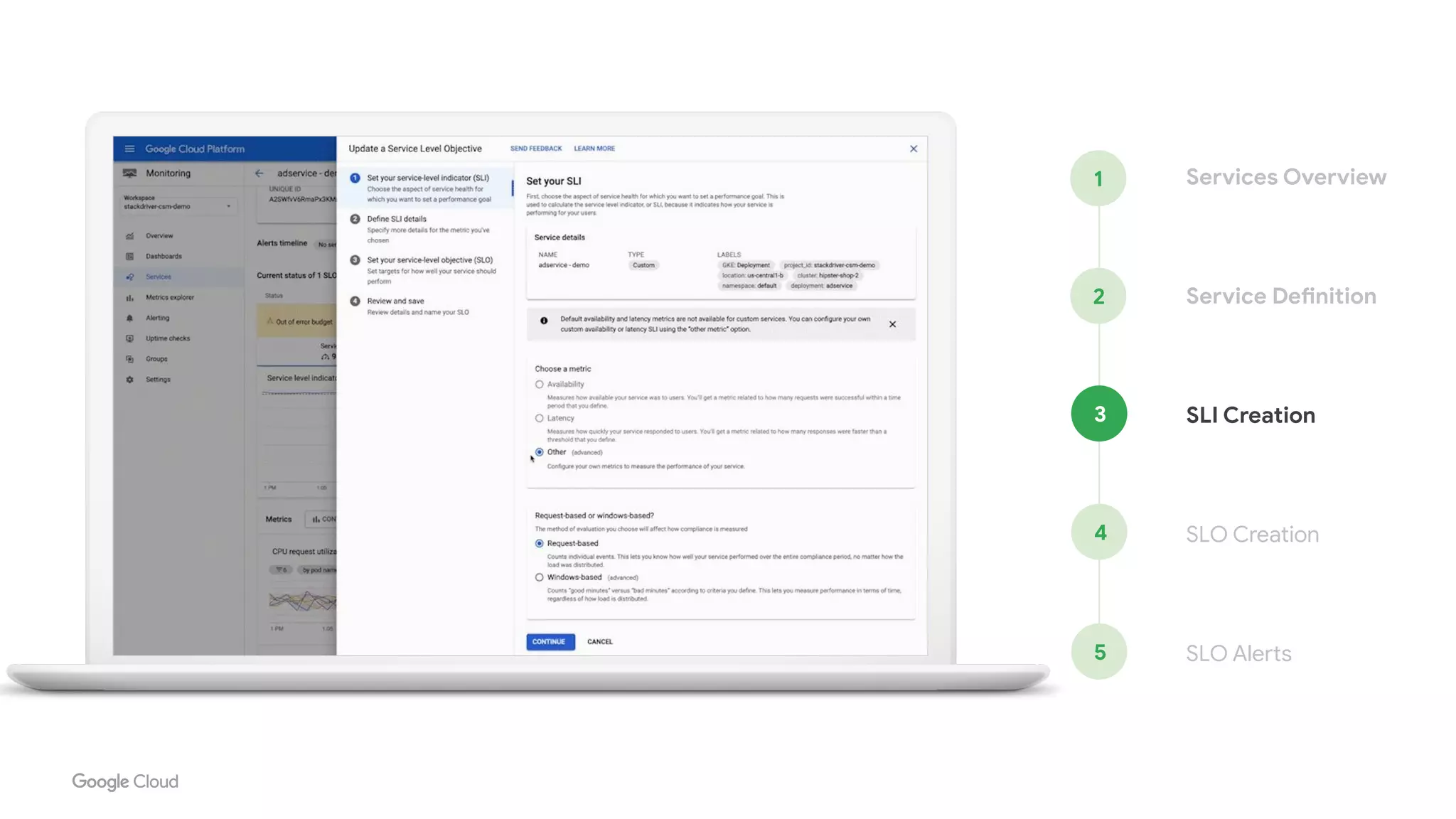This screenshot has height=819, width=1456.
Task: Click the GKE: Deployment label chip
Action: (746, 265)
